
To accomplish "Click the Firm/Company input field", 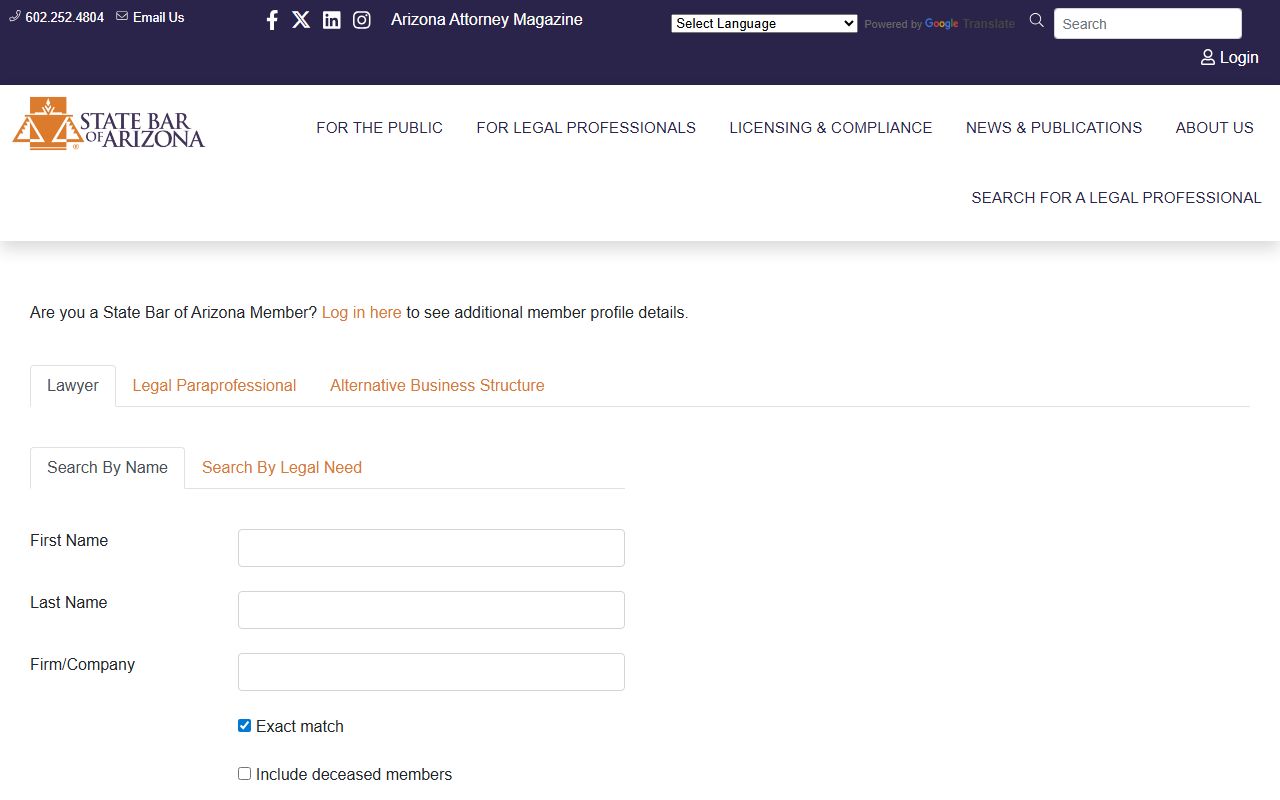I will coord(431,672).
